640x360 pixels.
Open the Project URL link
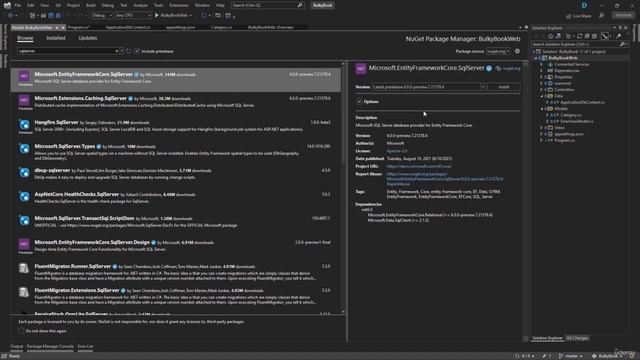[x=419, y=167]
